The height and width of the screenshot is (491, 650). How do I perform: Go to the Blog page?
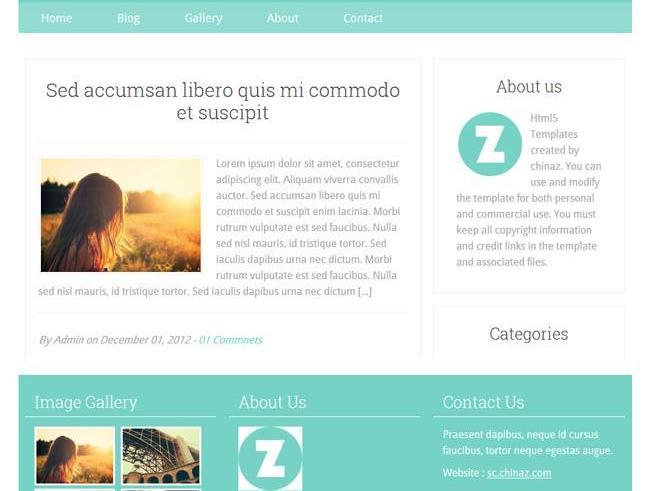[x=129, y=18]
